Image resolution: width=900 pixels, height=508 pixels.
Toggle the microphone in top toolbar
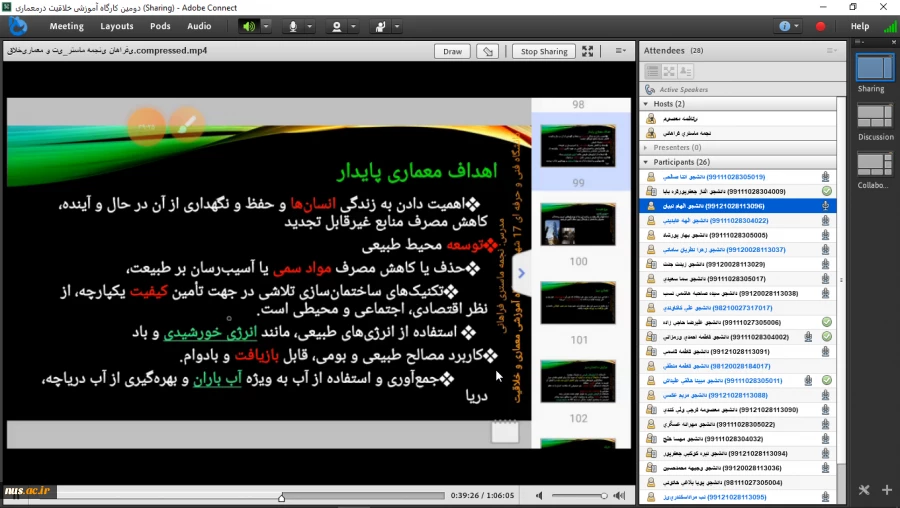(x=293, y=26)
